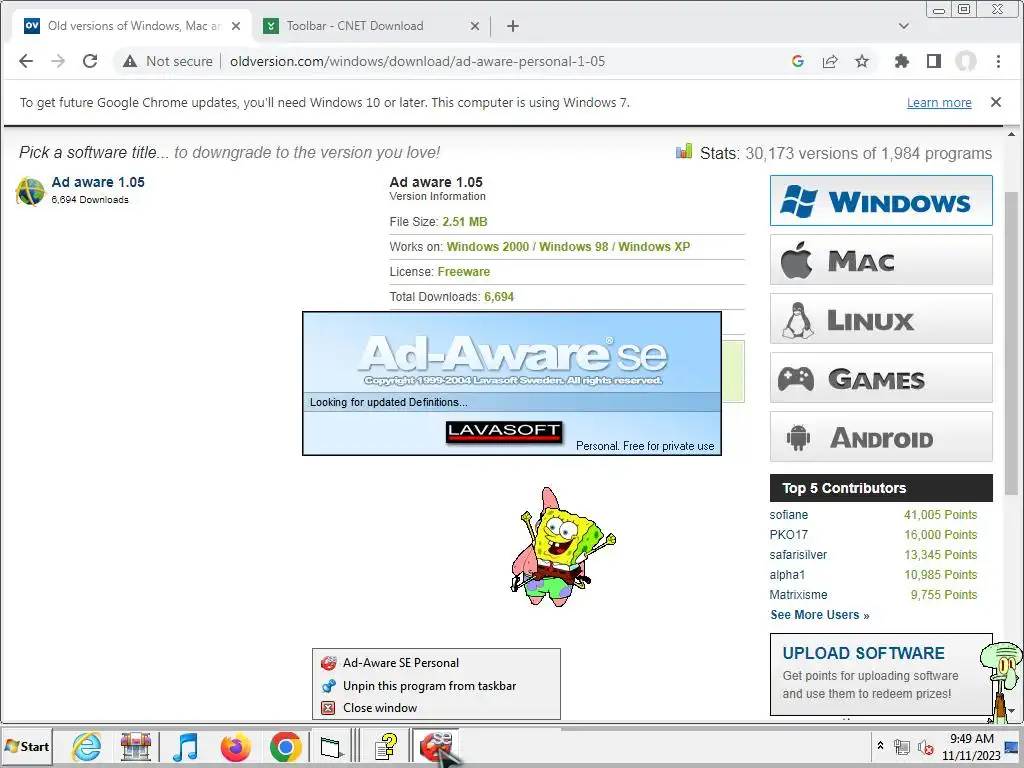Screen dimensions: 1024x768
Task: Open contributor safarisilver's profile
Action: [x=798, y=554]
